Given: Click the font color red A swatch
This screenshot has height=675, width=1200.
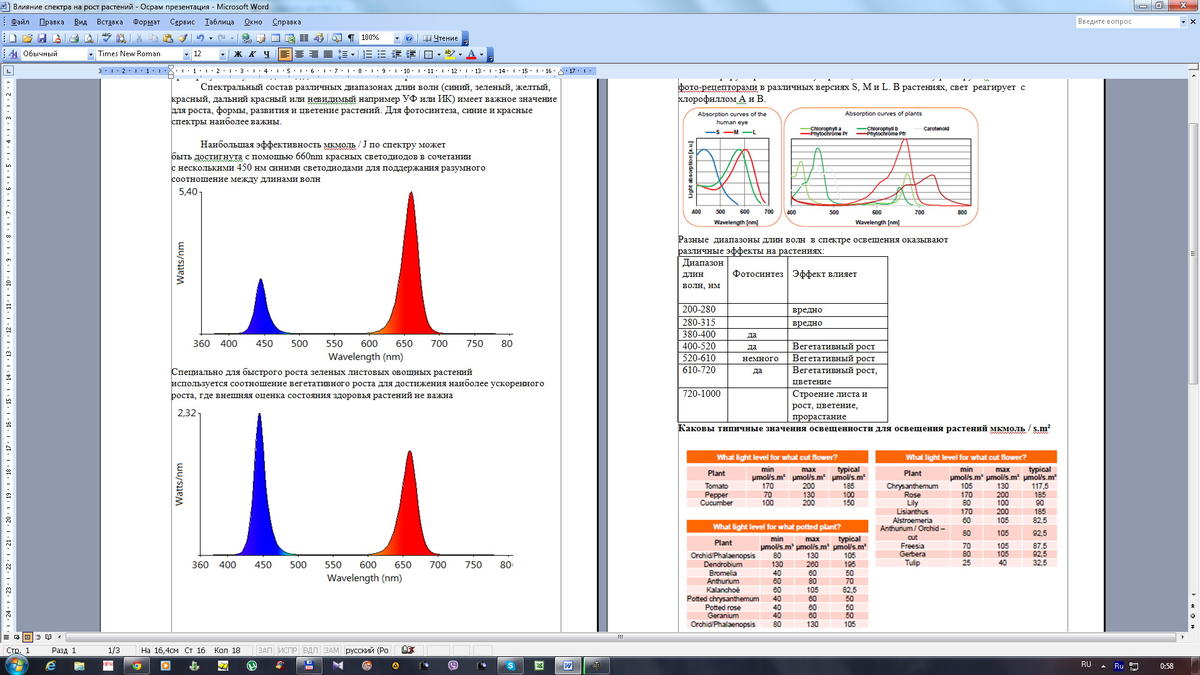Looking at the screenshot, I should click(470, 54).
